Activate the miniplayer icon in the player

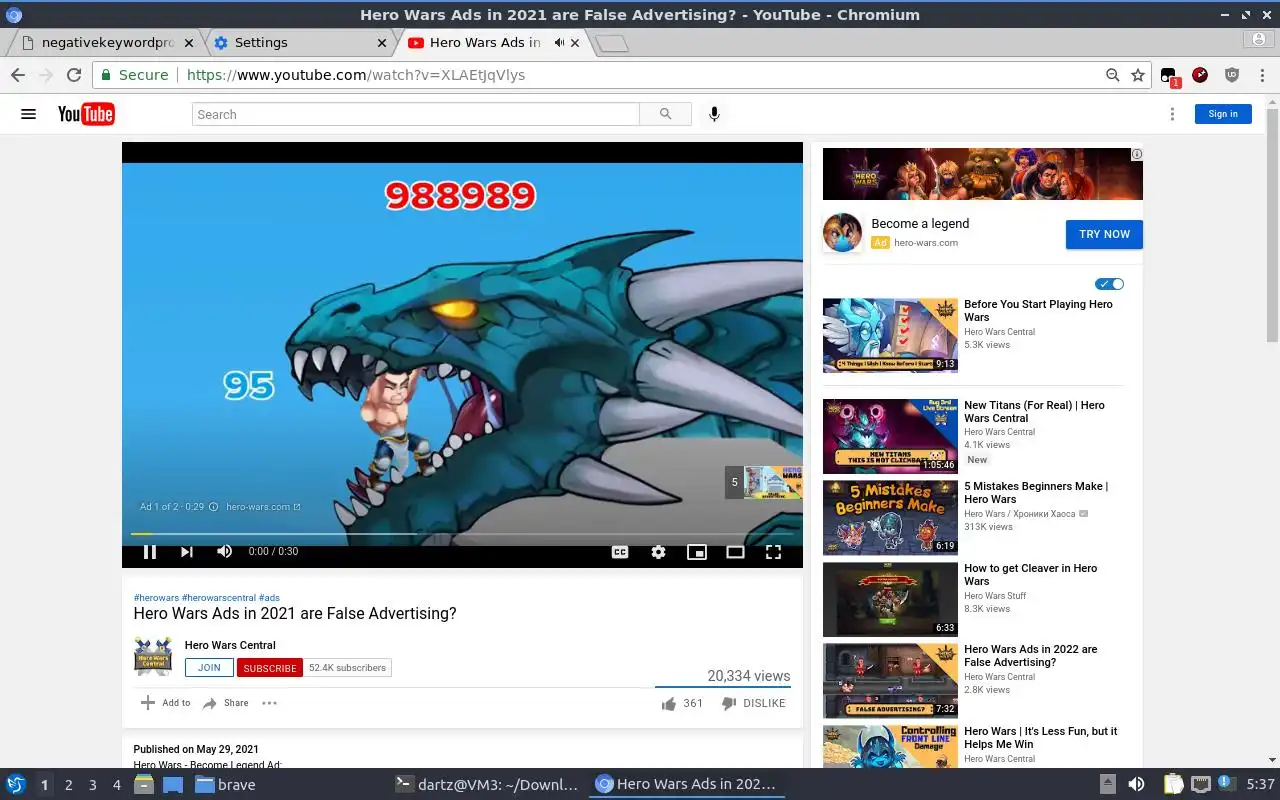[x=697, y=552]
